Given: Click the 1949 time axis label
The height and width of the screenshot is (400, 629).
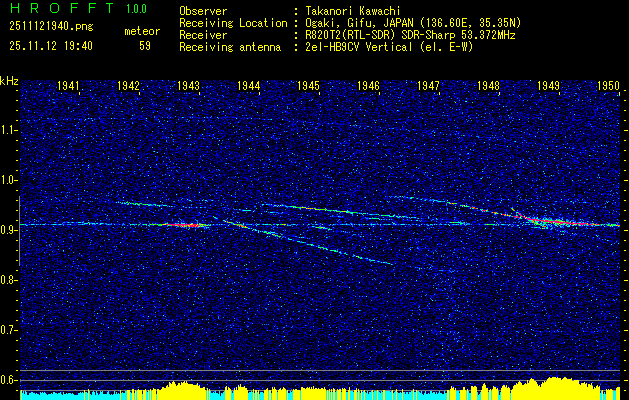Looking at the screenshot, I should point(549,85).
